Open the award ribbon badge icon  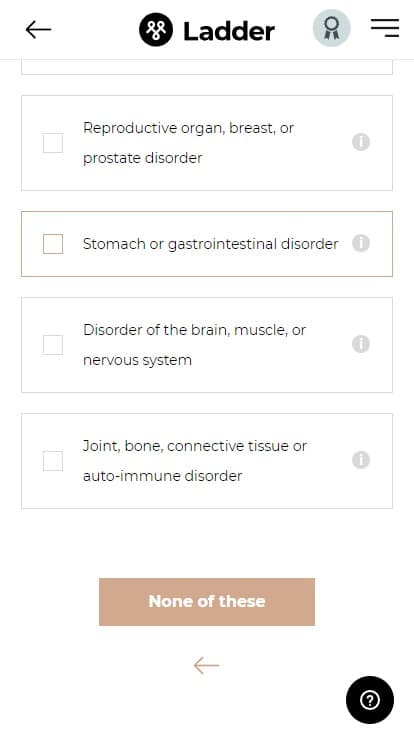(x=332, y=28)
